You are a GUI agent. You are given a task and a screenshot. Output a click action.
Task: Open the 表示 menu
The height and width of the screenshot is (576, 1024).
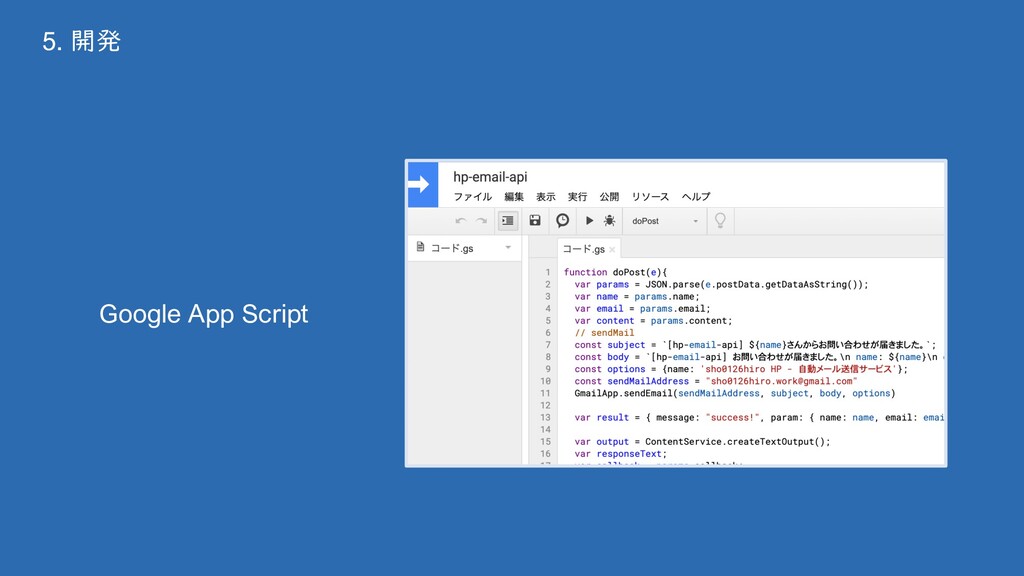546,197
